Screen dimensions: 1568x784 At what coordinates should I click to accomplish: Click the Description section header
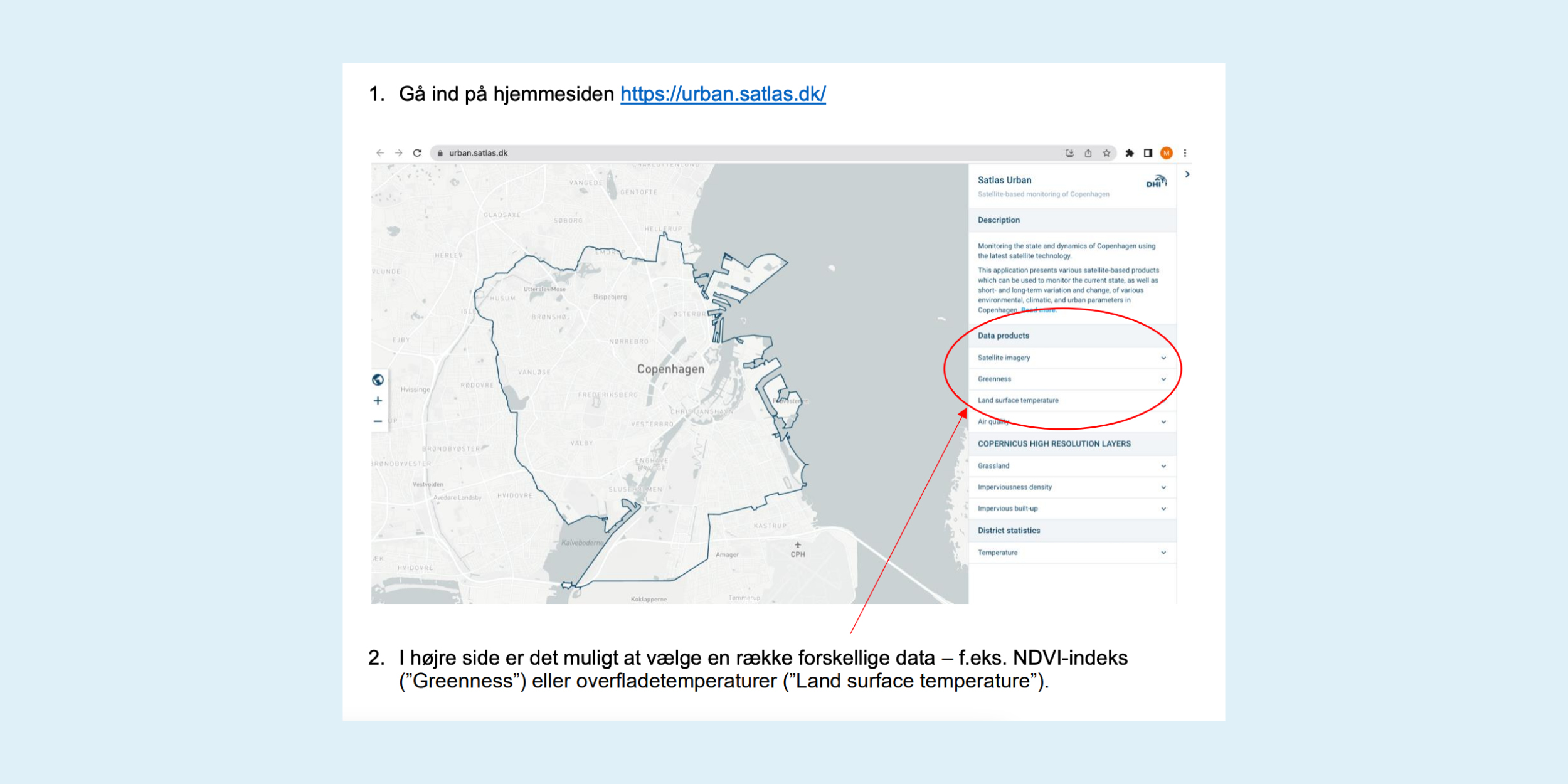coord(1072,220)
